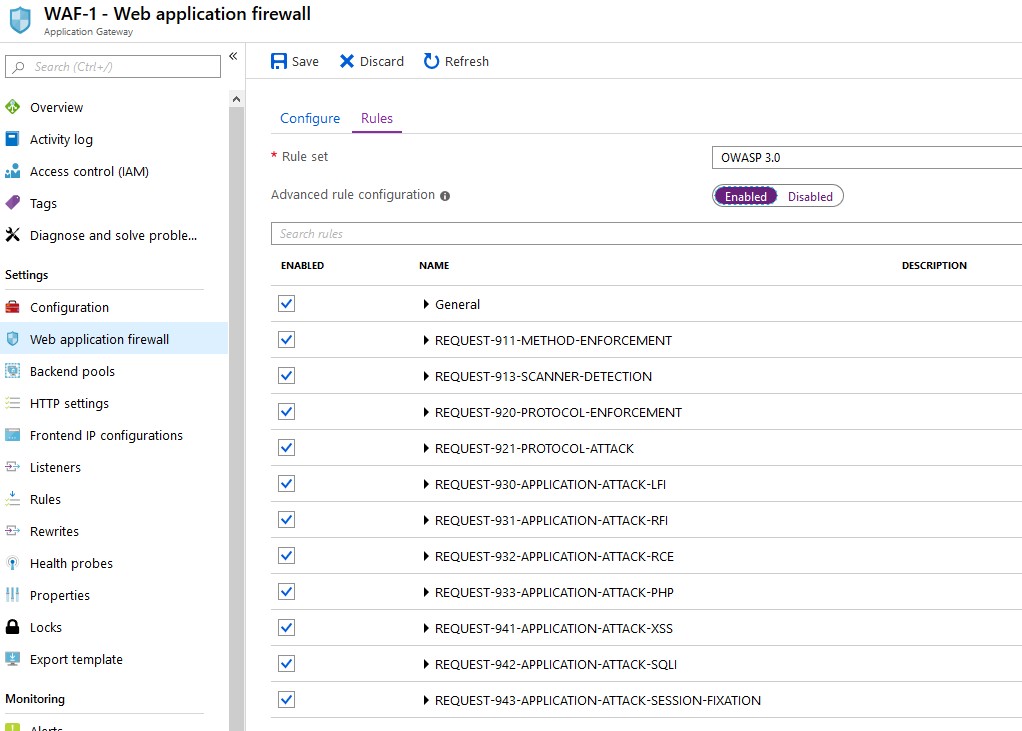Uncheck REQUEST-911-METHOD-ENFORCEMENT checkbox

pyautogui.click(x=286, y=339)
